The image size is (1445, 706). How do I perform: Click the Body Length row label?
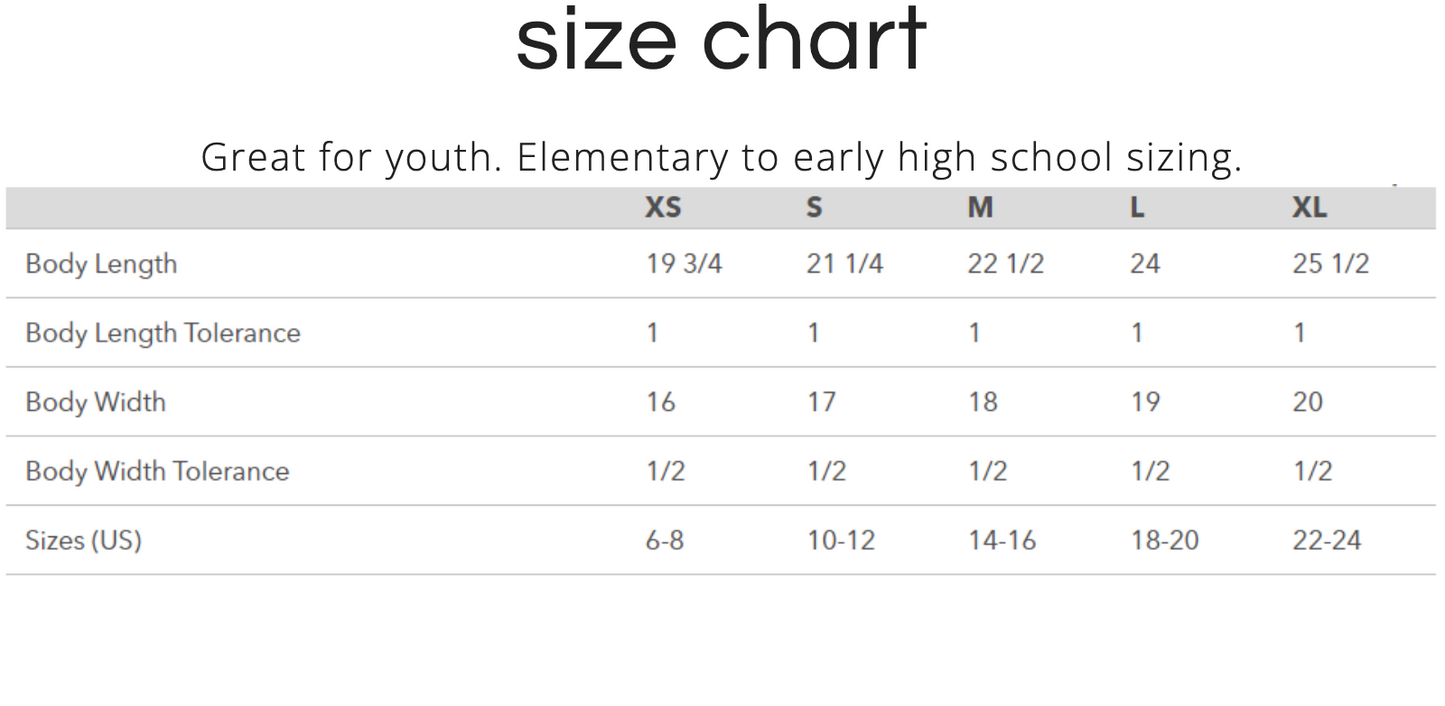[x=101, y=264]
